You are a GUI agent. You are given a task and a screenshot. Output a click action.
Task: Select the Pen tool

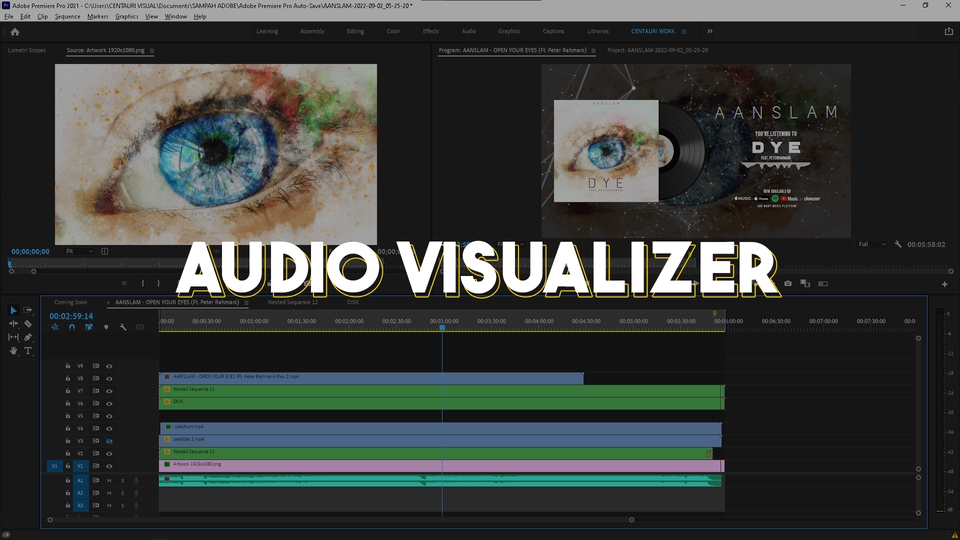point(28,337)
